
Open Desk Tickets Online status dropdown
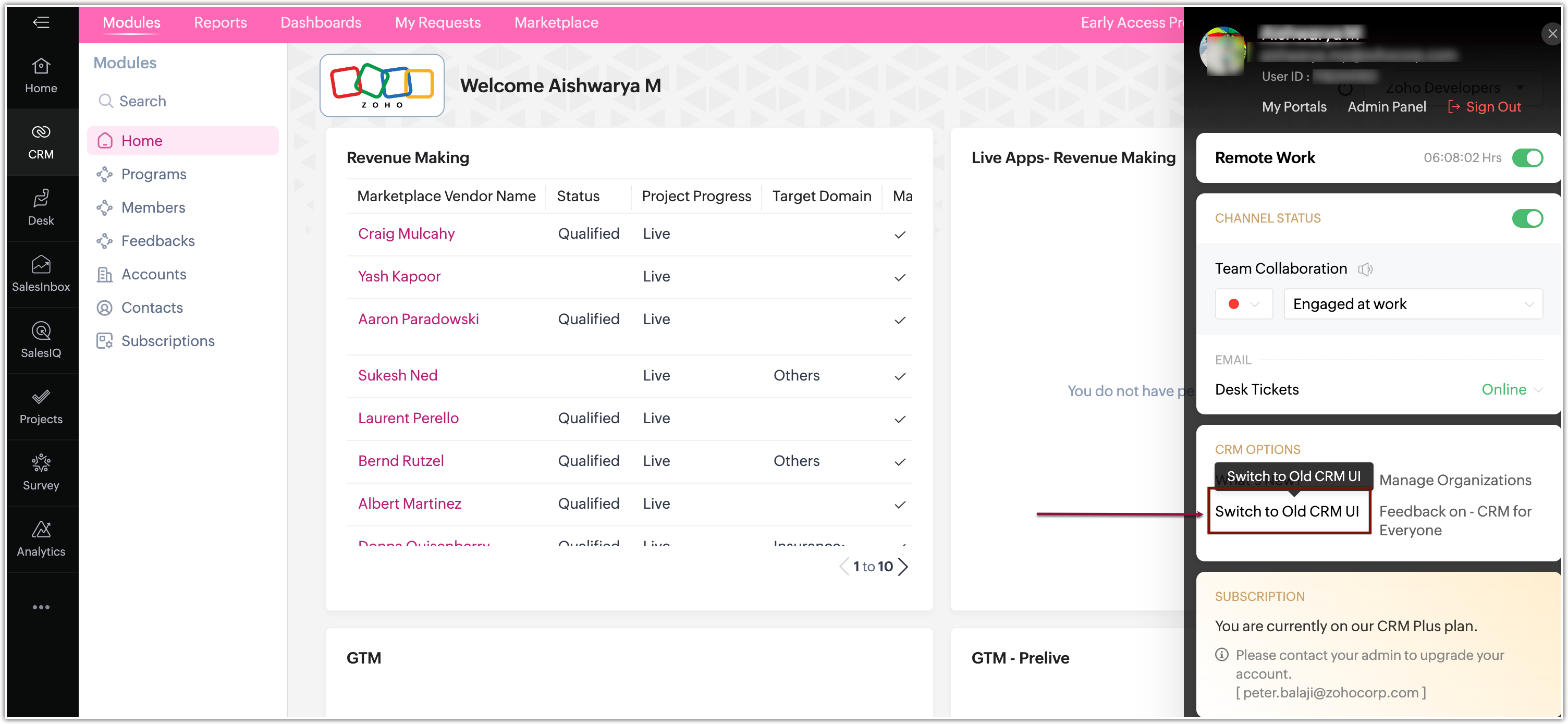(x=1511, y=389)
